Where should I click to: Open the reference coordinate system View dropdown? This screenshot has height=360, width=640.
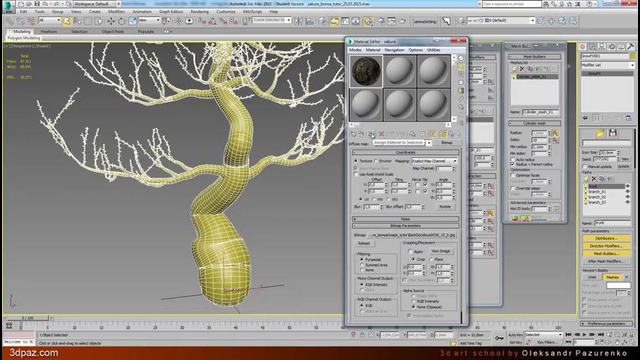click(x=149, y=20)
